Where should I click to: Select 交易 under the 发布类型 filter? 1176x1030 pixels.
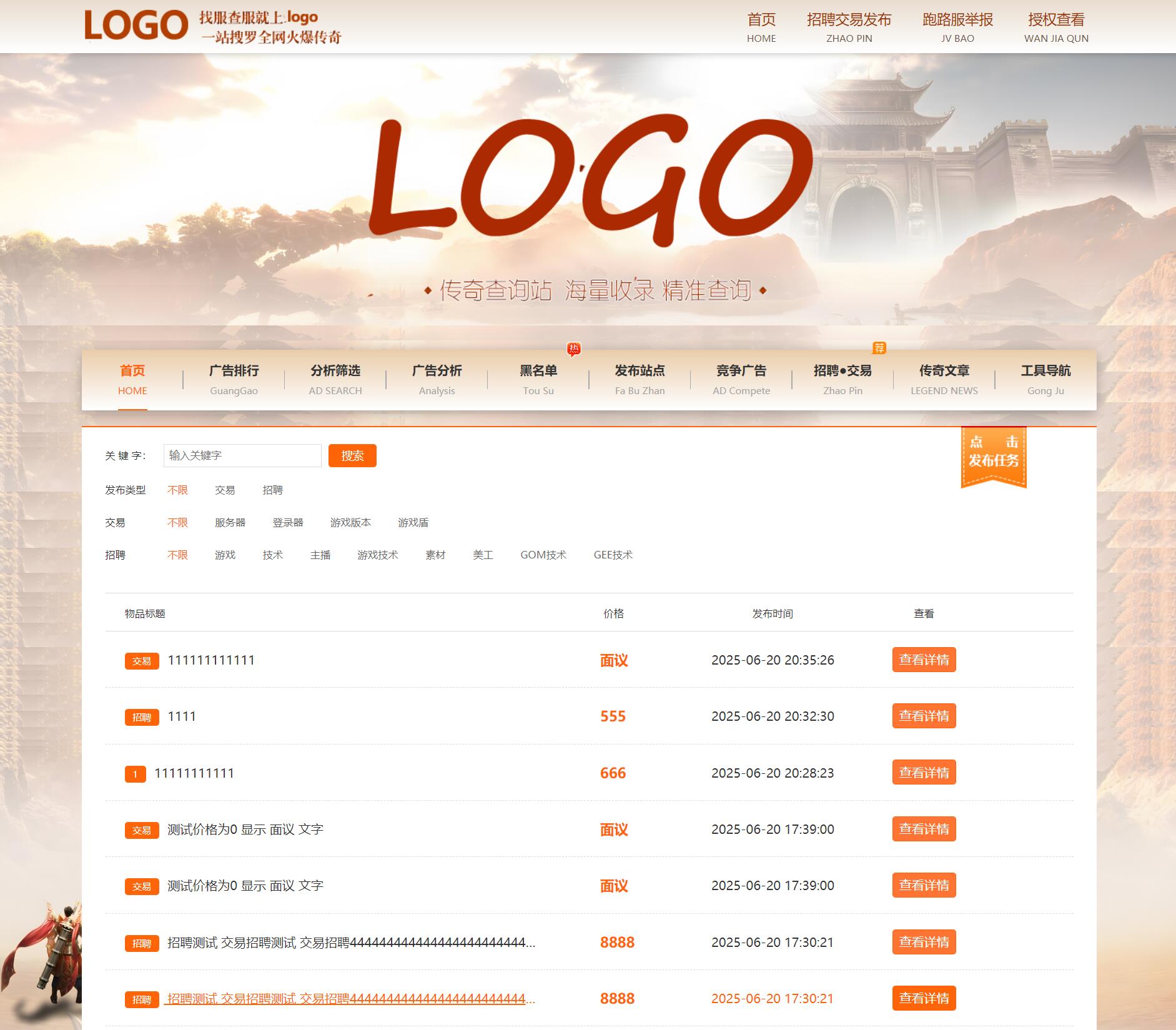225,490
